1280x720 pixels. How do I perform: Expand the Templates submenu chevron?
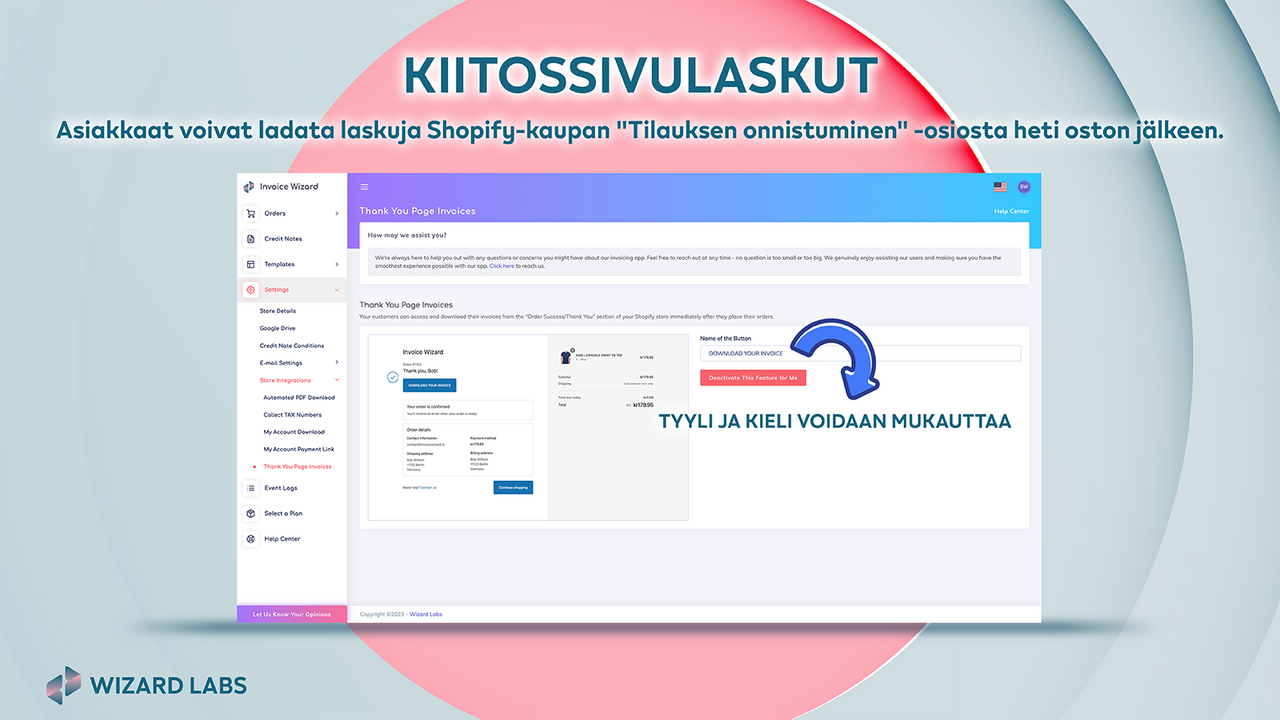337,264
